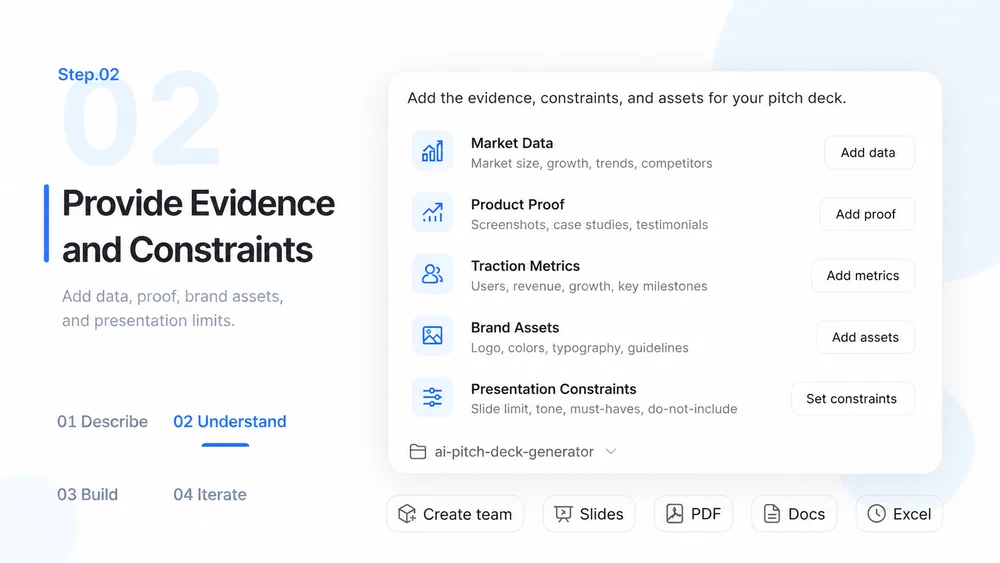The width and height of the screenshot is (1000, 563).
Task: Click the PDF file icon
Action: tap(675, 514)
